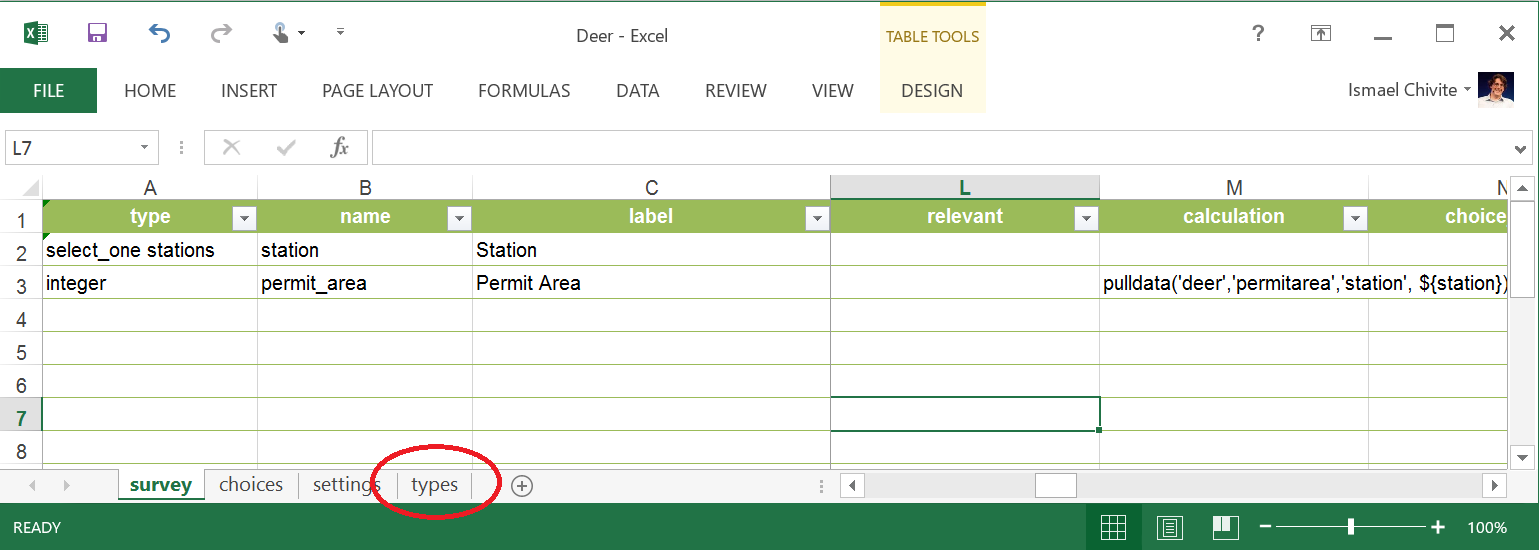The width and height of the screenshot is (1539, 550).
Task: Cancel formula entry with the X icon
Action: [232, 148]
